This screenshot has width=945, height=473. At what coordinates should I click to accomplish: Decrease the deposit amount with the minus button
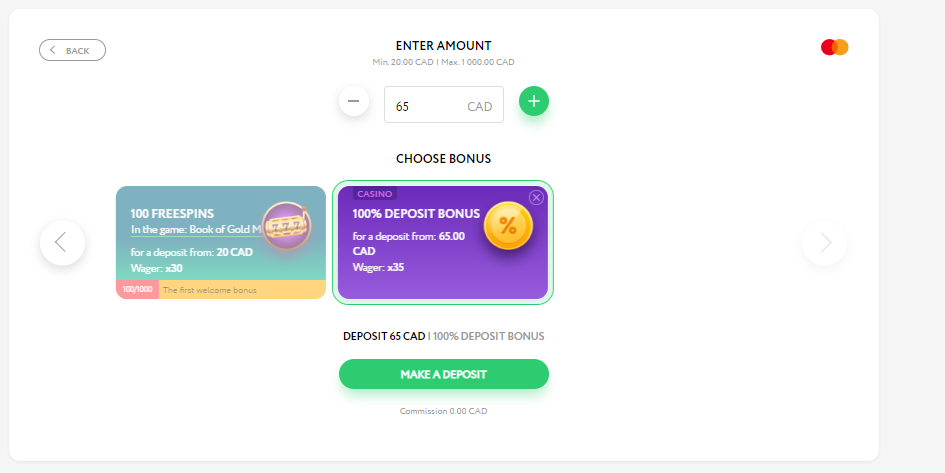pos(354,101)
